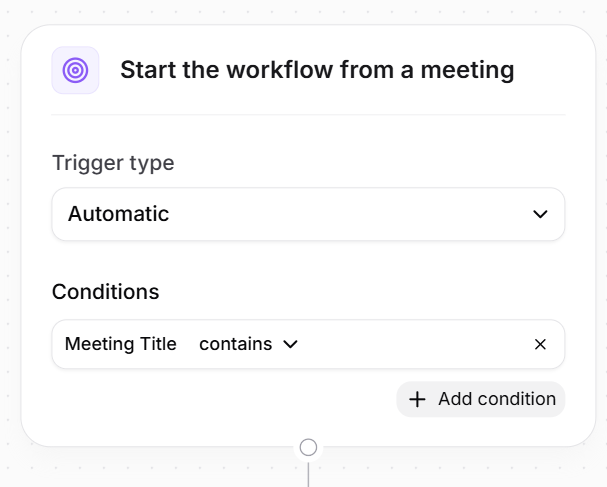
Task: Open the chevron next to "contains"
Action: coord(291,344)
